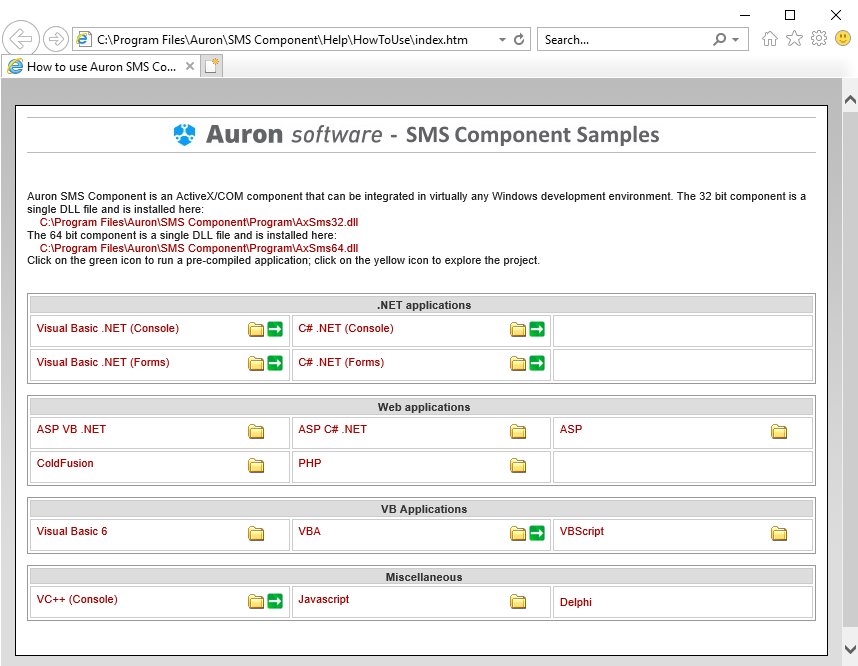Image resolution: width=858 pixels, height=666 pixels.
Task: Explore the ASP VB .NET project folder
Action: 256,432
